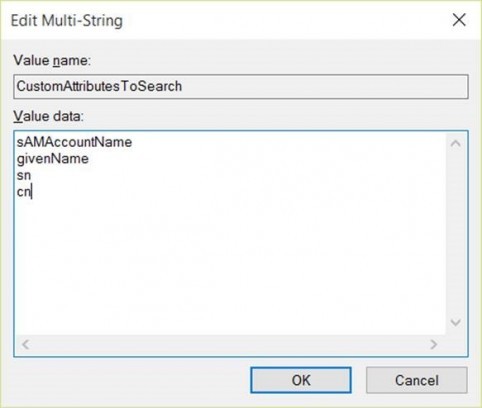The image size is (482, 408).
Task: Confirm changes with the OK button
Action: coord(301,380)
